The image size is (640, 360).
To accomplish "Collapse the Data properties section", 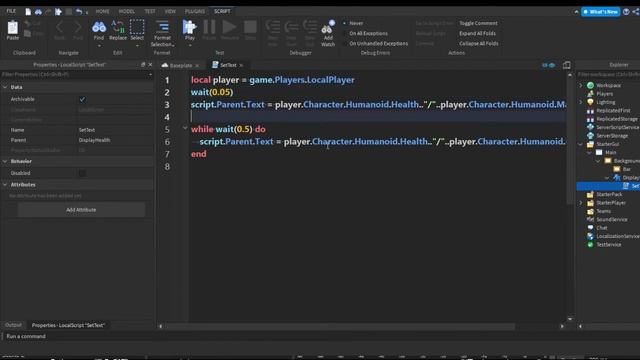I will (5, 87).
